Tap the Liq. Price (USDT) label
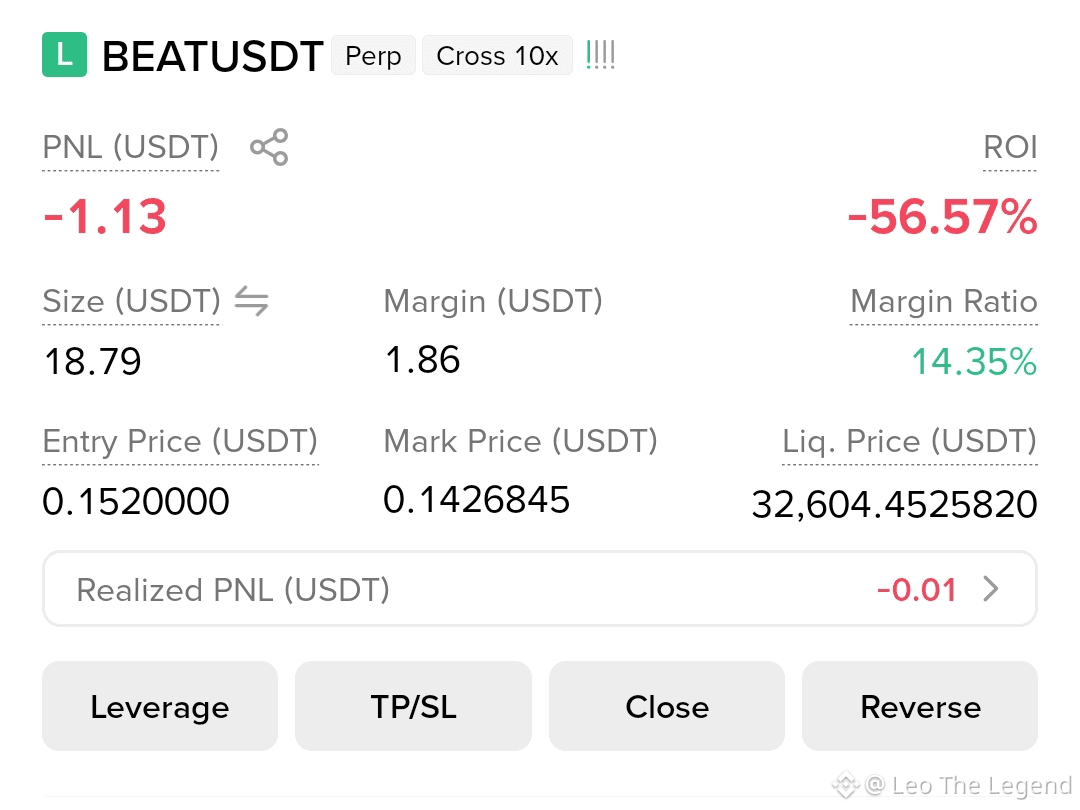This screenshot has height=810, width=1080. [909, 442]
